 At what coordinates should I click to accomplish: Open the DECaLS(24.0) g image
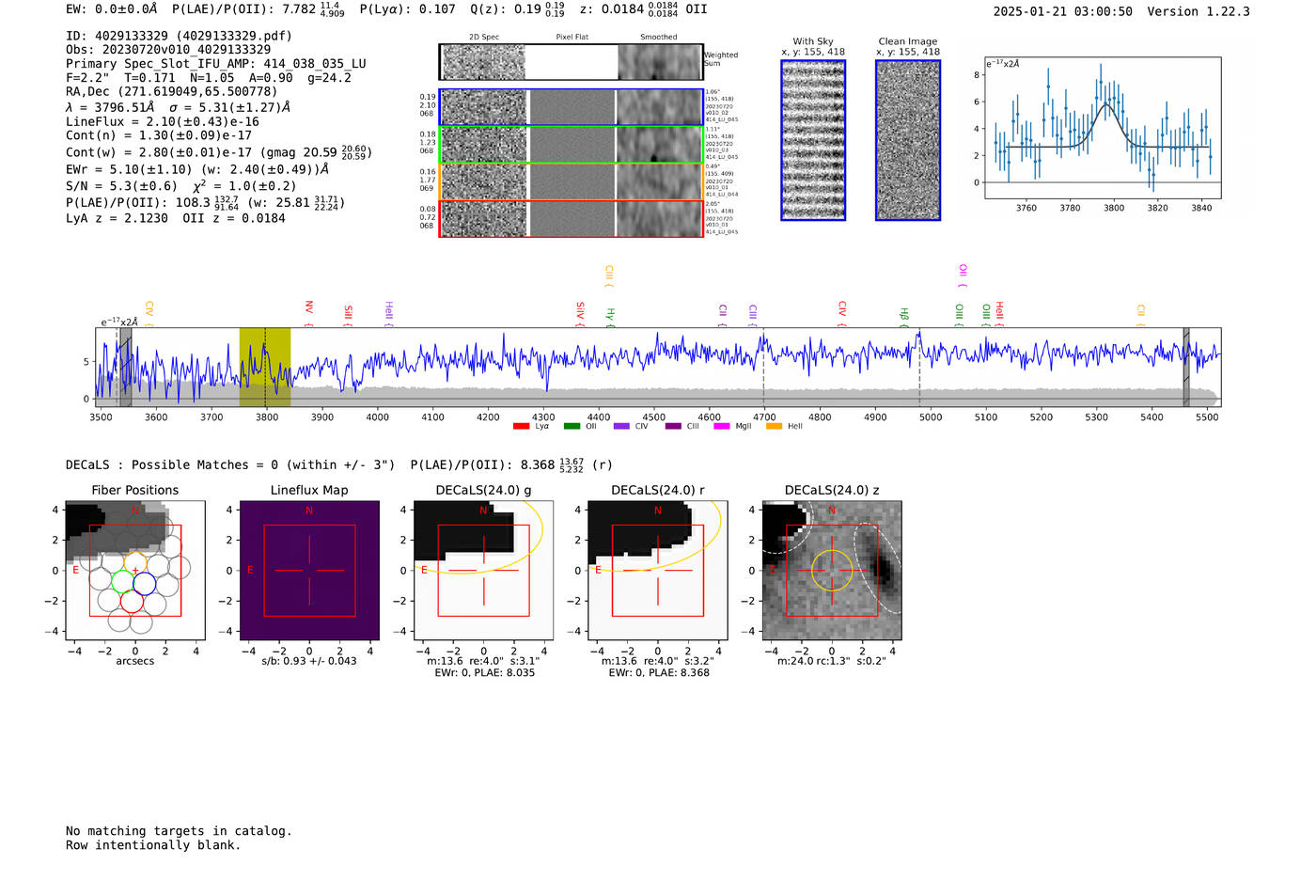click(x=484, y=571)
